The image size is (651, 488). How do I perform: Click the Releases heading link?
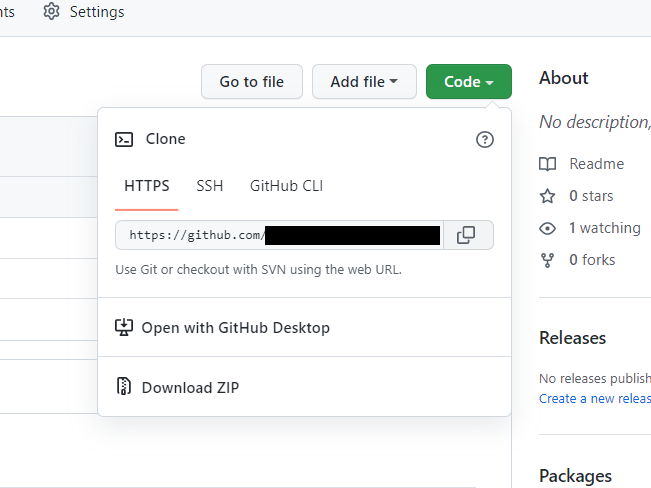pyautogui.click(x=573, y=338)
